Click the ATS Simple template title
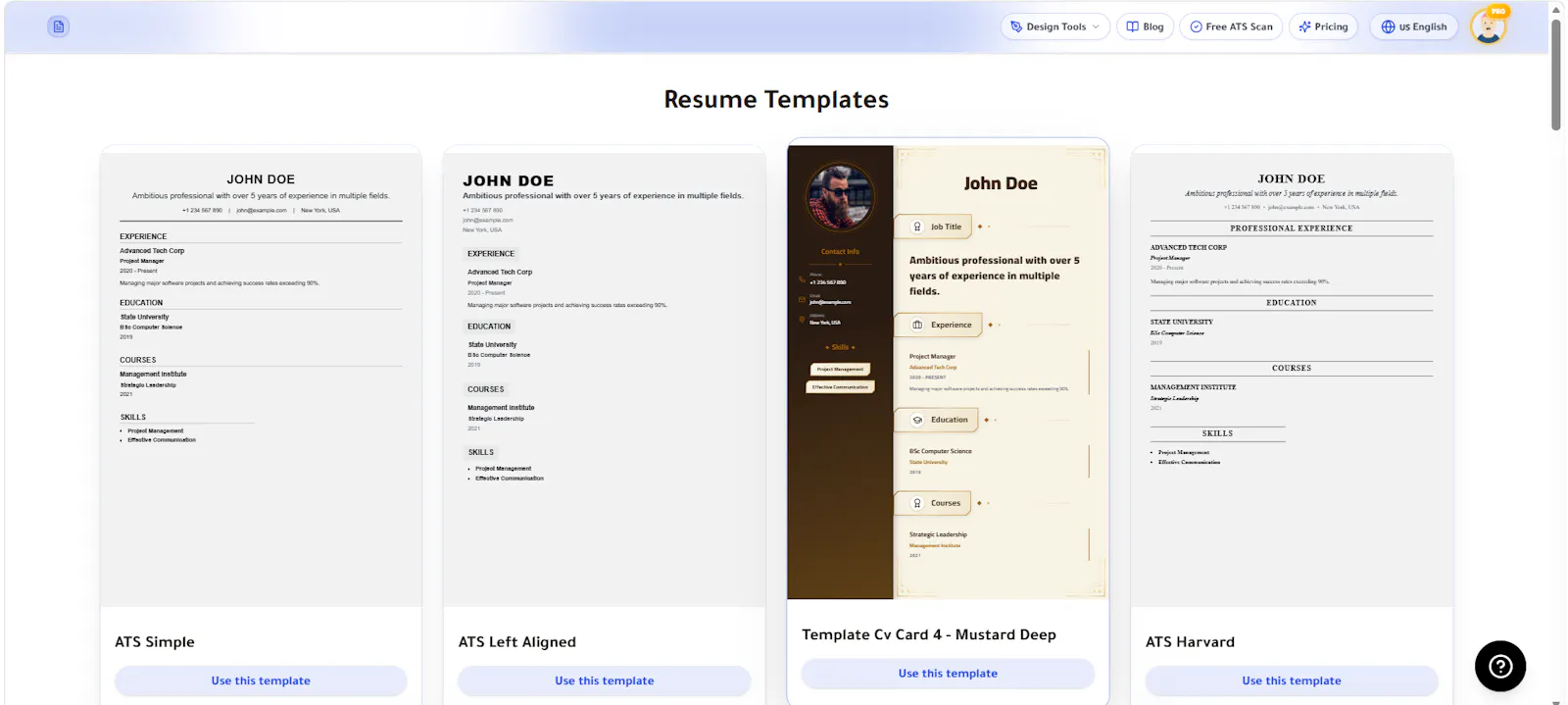Image resolution: width=1568 pixels, height=705 pixels. (x=155, y=642)
